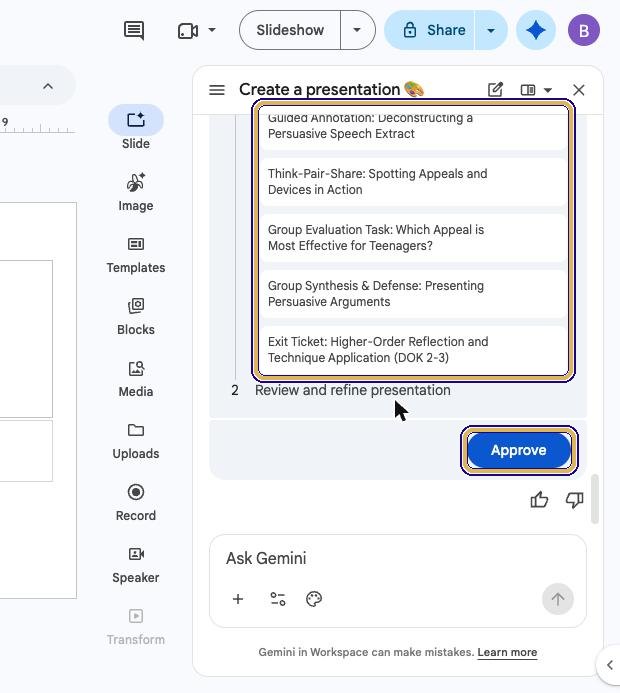Screen dimensions: 620x693
Task: Open the Templates panel
Action: [x=136, y=255]
